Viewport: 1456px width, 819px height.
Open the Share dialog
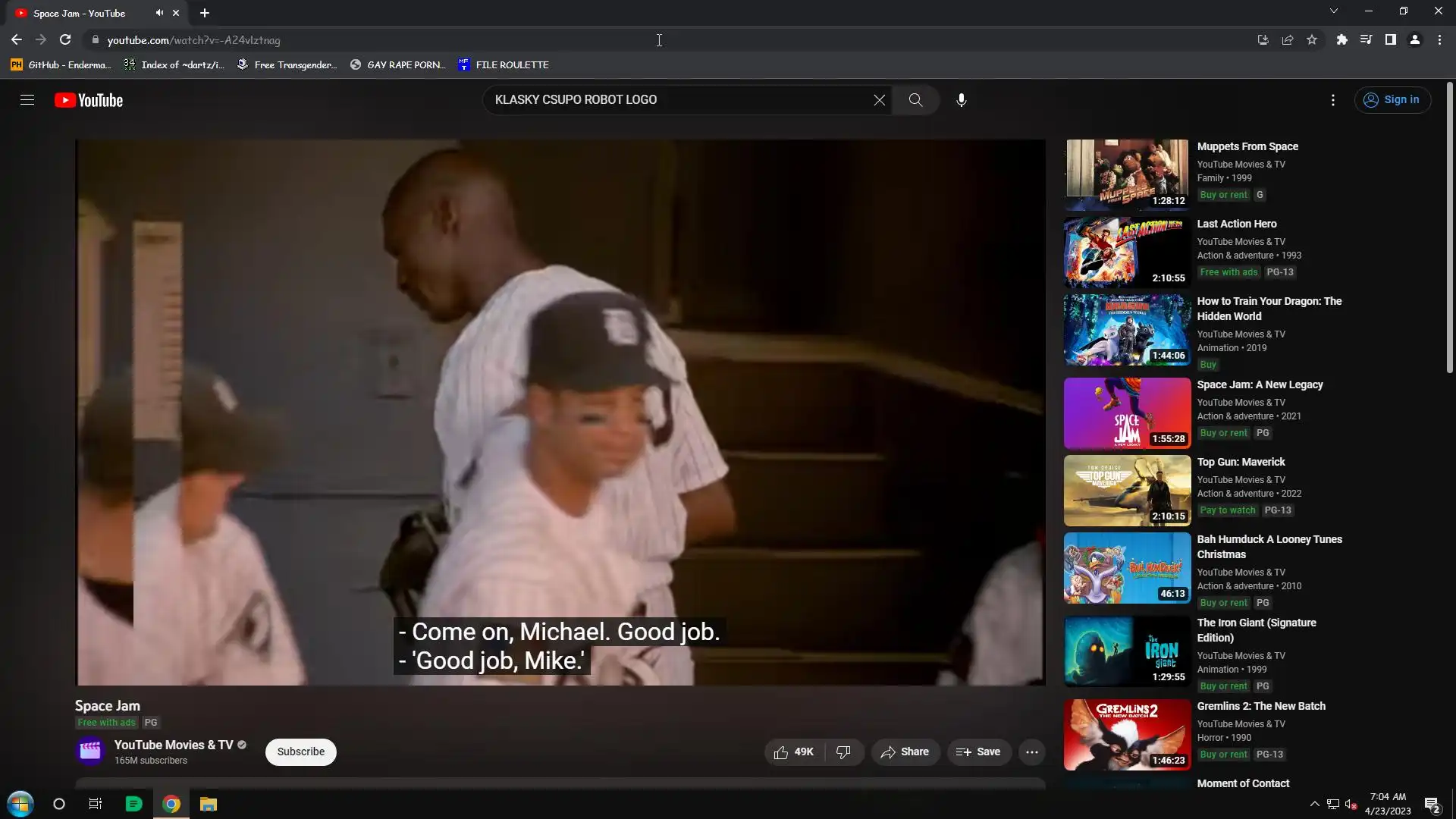coord(905,752)
